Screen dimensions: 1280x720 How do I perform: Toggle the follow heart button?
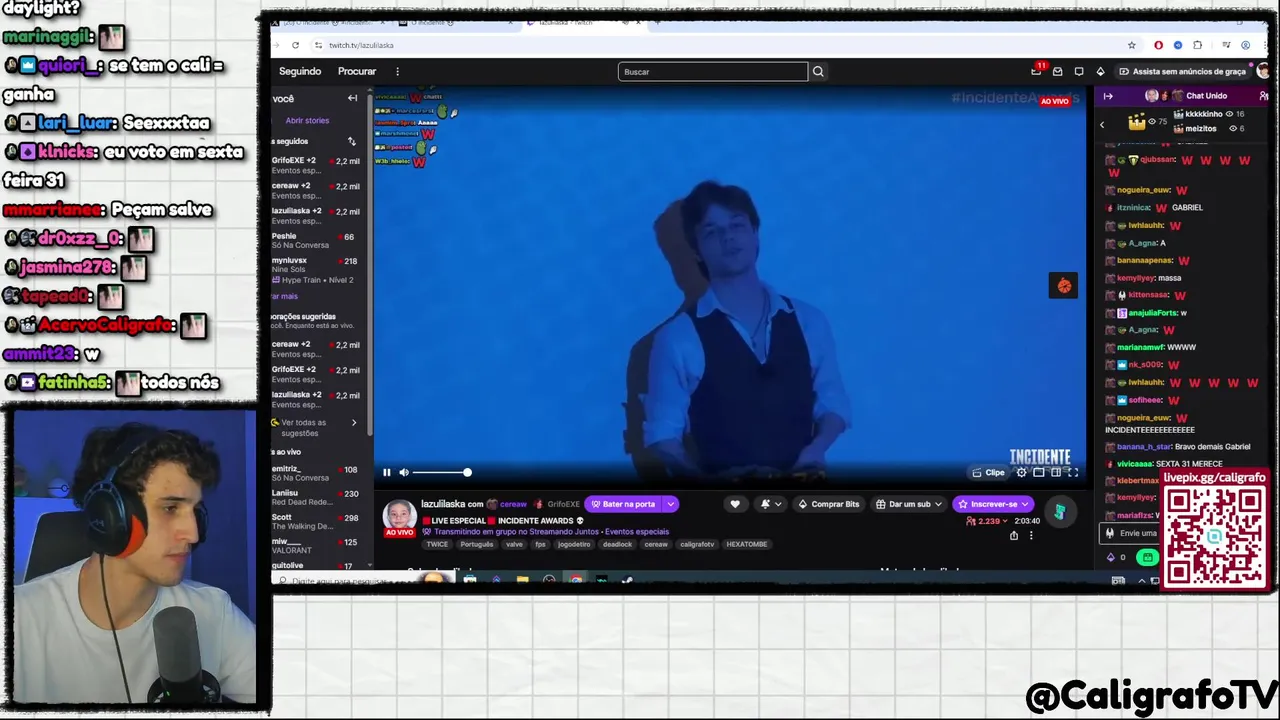(735, 504)
